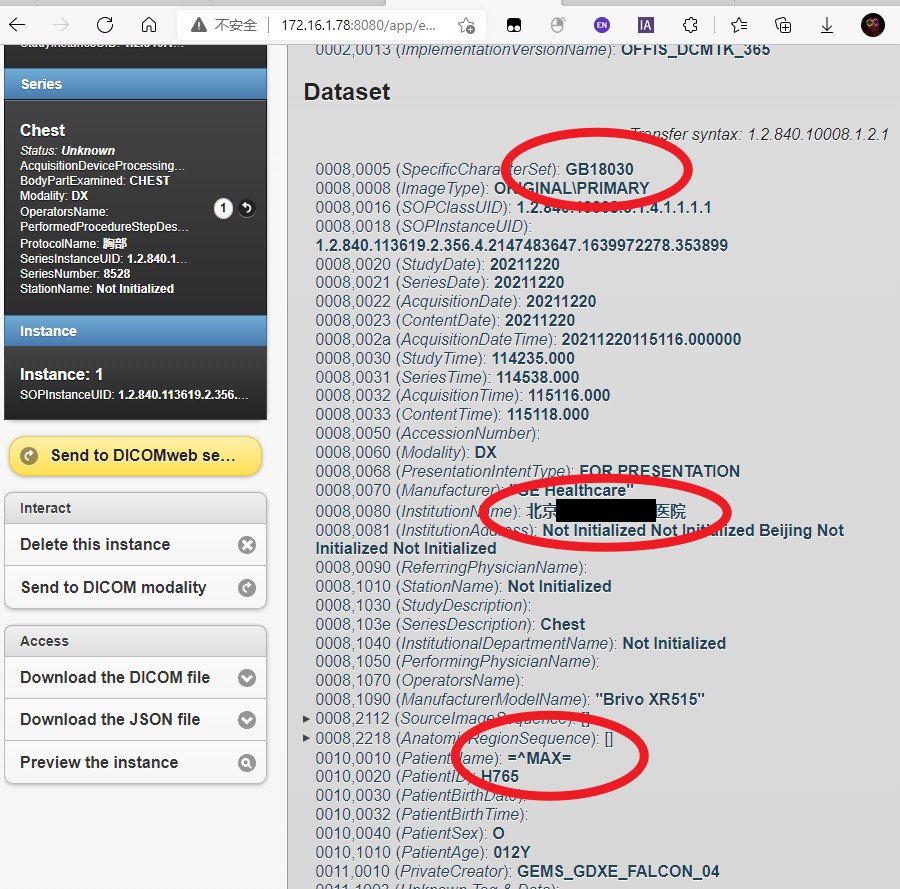Open the IA extension icon
Image resolution: width=900 pixels, height=889 pixels.
(x=646, y=25)
